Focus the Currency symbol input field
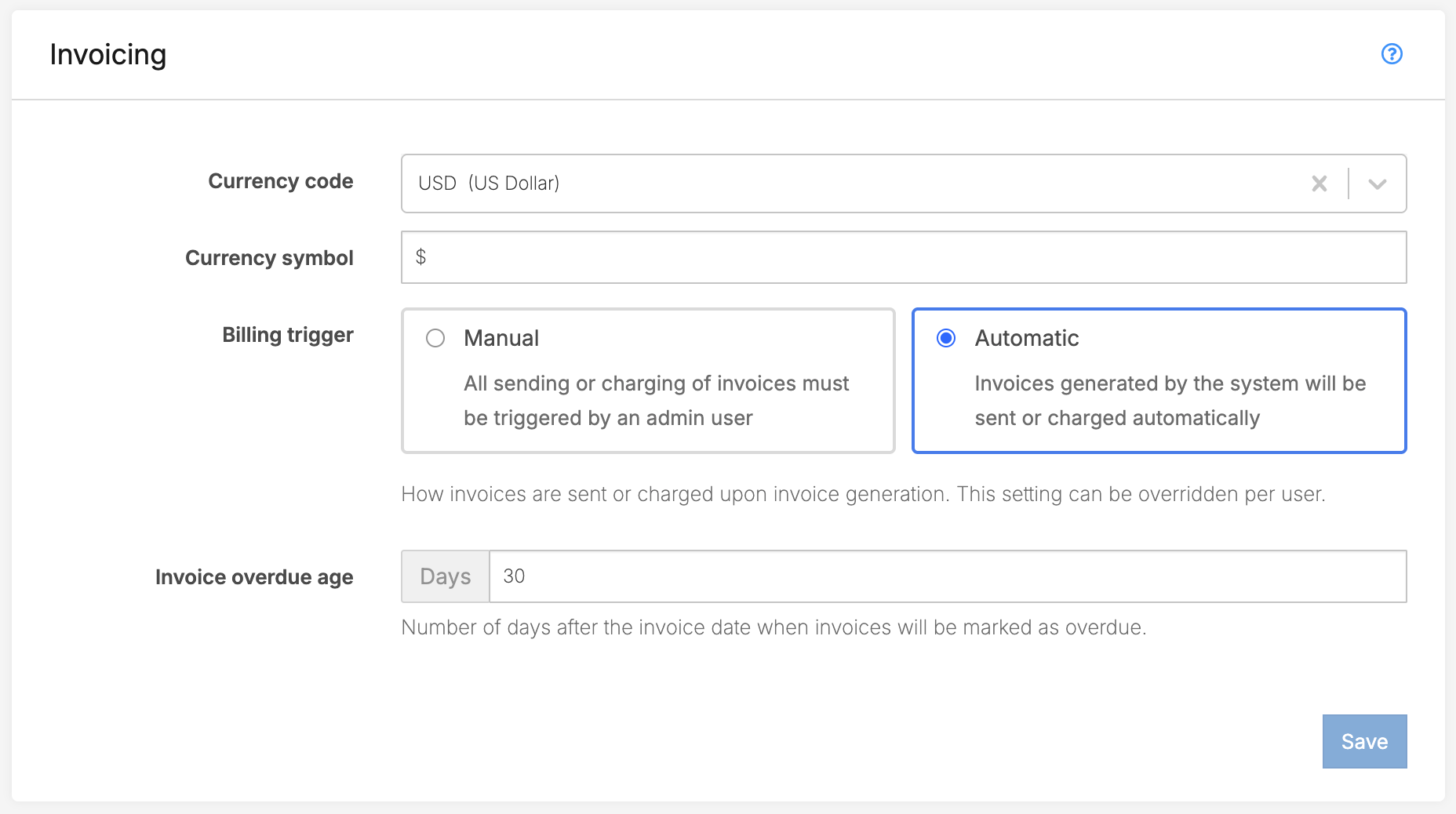 pos(902,257)
